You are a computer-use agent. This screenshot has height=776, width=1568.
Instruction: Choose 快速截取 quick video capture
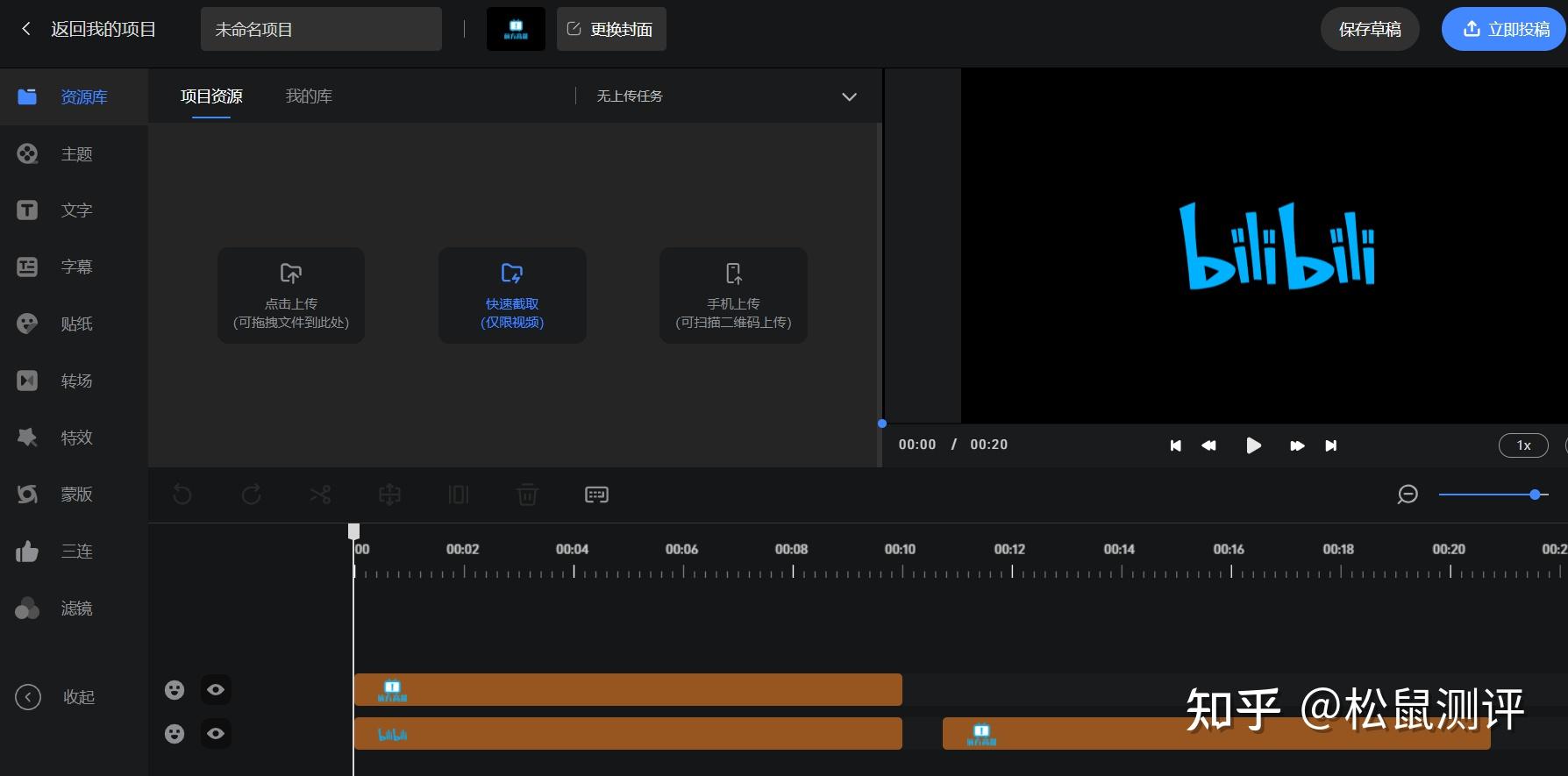click(512, 295)
